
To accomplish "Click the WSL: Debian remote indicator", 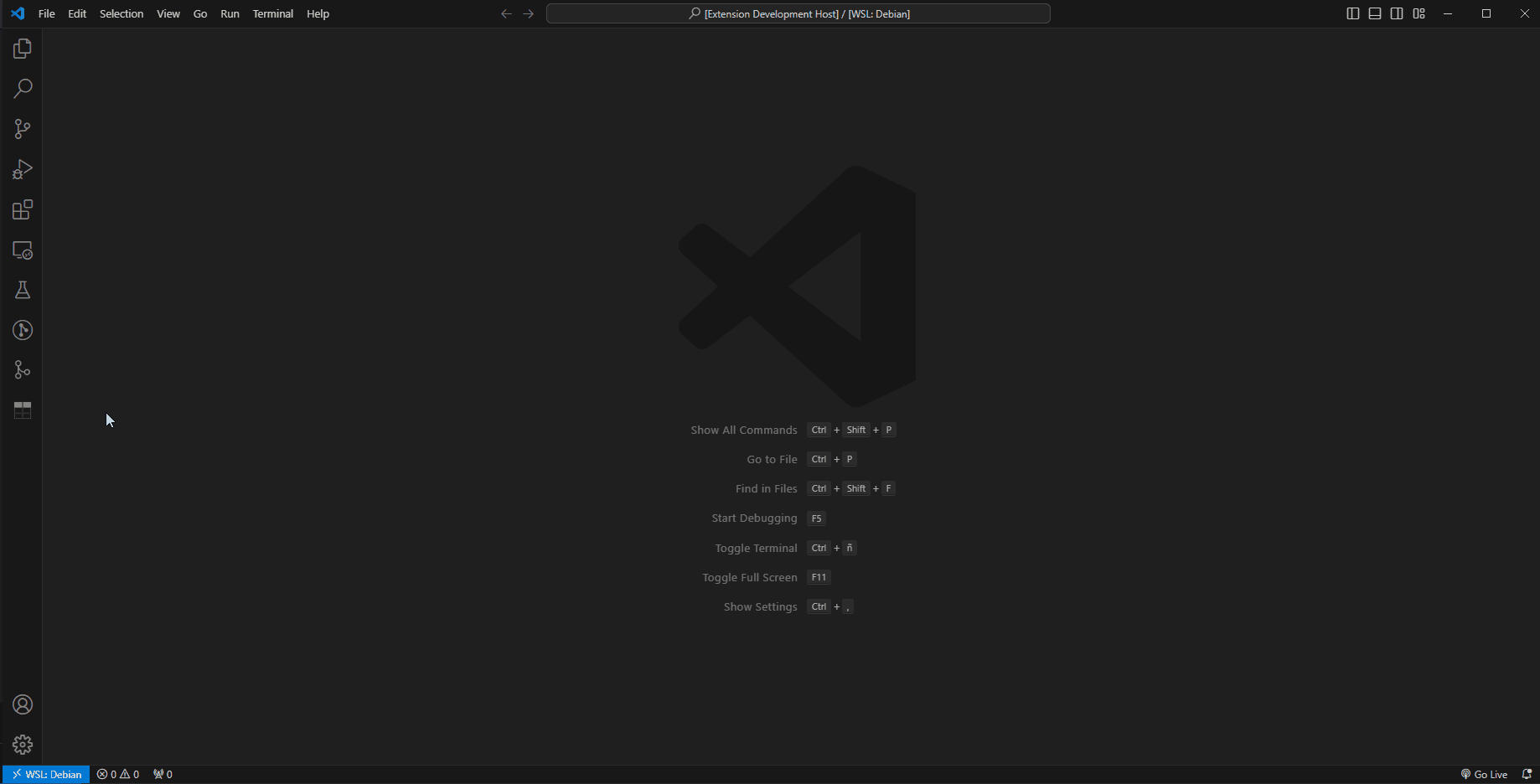I will [46, 774].
